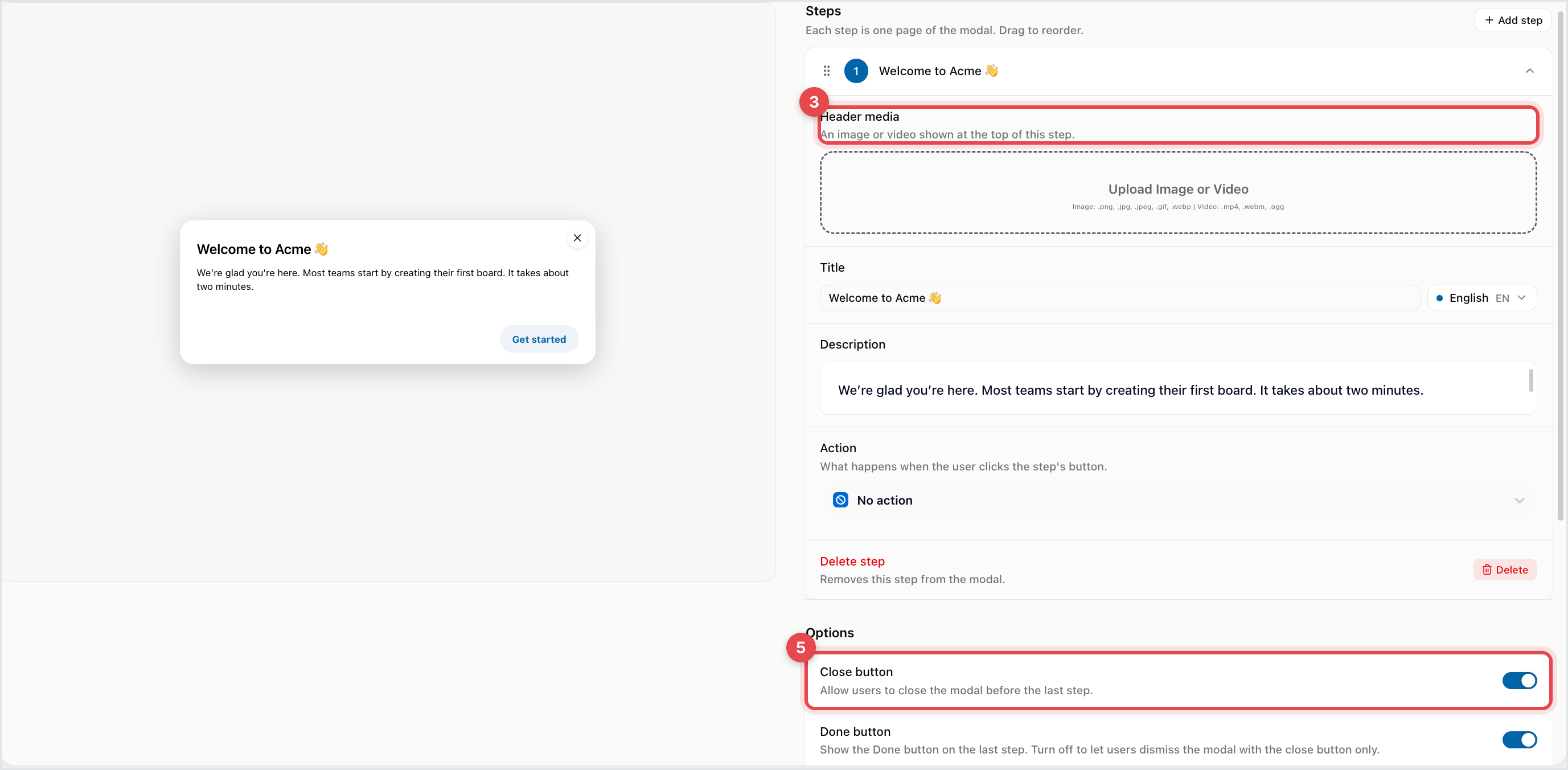The image size is (1568, 770).
Task: Click the Action label text
Action: (838, 448)
